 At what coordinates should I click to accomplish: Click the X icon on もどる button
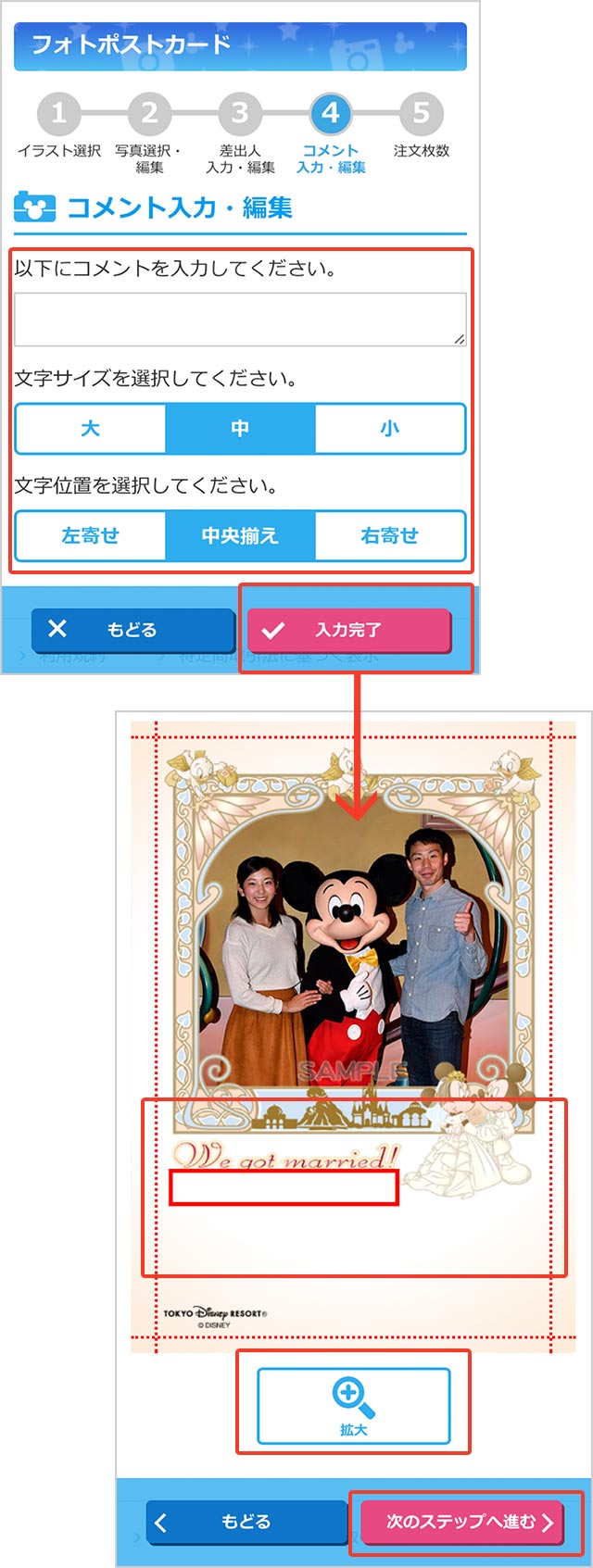[57, 629]
